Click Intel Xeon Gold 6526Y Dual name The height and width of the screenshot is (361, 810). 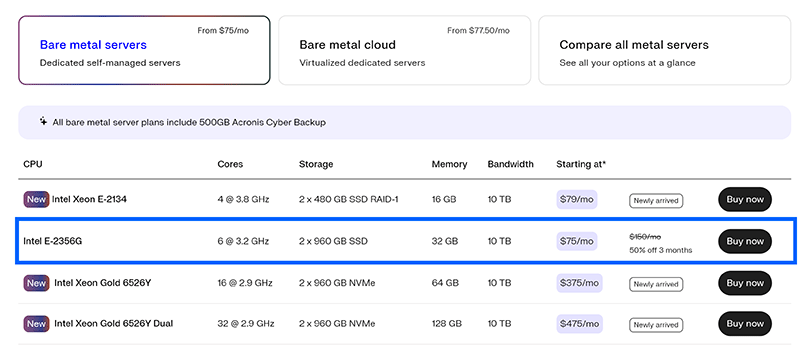[114, 324]
